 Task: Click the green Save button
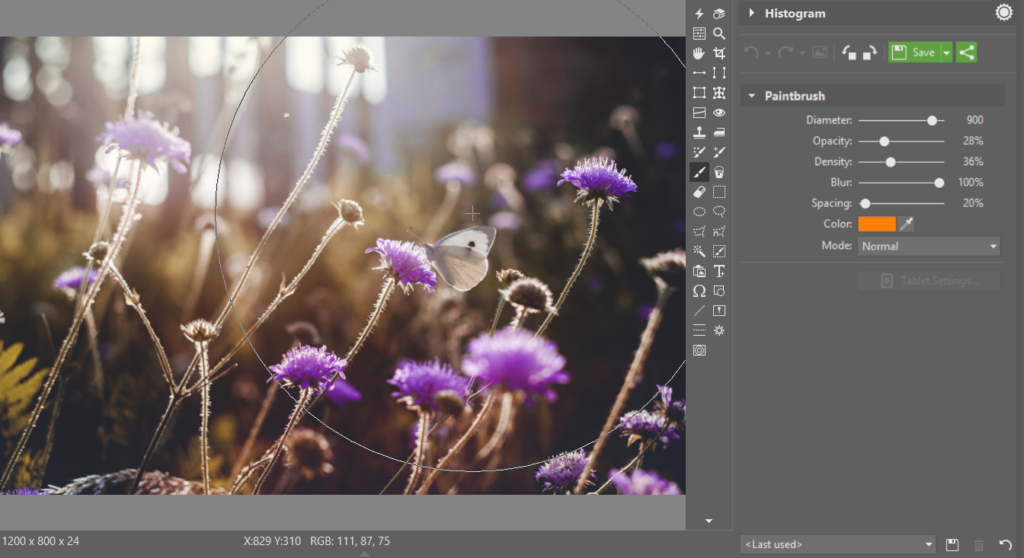pos(914,52)
